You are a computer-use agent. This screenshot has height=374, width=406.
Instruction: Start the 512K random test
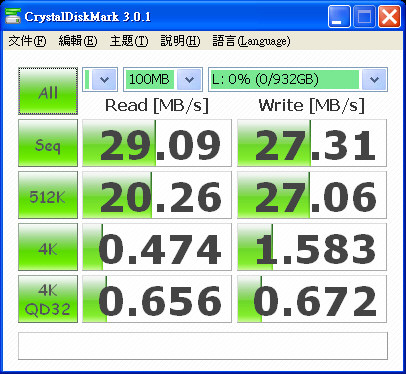48,195
